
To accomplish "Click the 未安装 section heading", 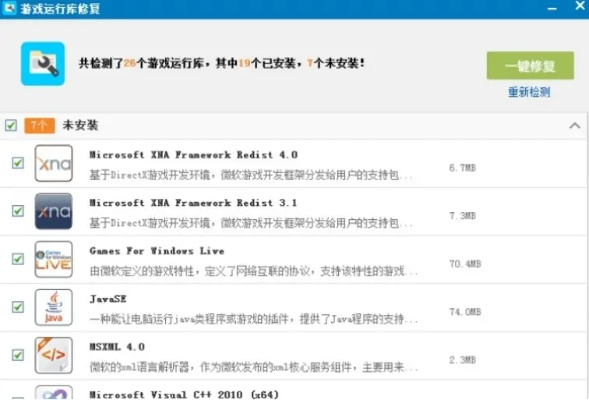I will [80, 125].
